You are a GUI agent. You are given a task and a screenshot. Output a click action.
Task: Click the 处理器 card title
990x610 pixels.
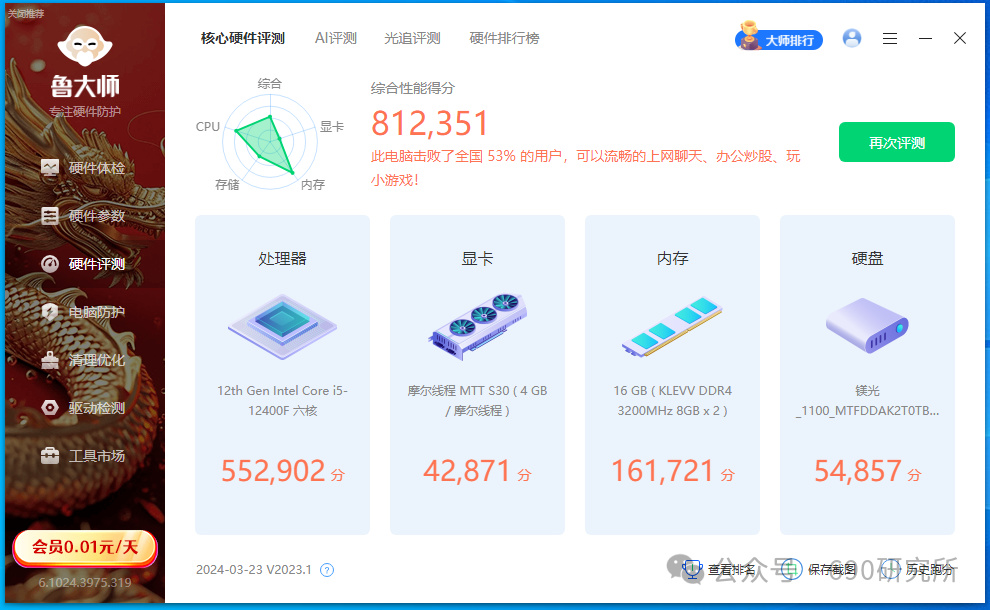(282, 258)
